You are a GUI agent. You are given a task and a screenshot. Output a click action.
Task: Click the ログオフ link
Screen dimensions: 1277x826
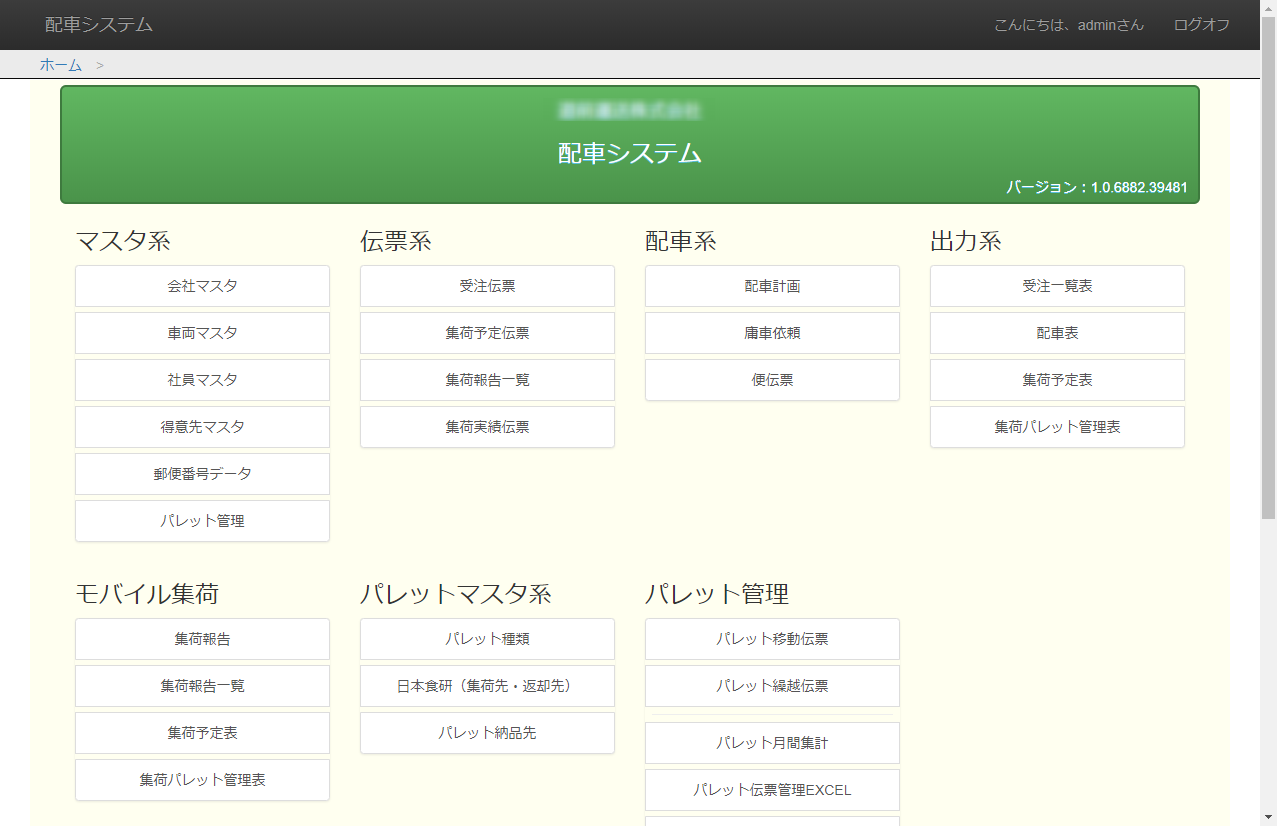pos(1201,25)
